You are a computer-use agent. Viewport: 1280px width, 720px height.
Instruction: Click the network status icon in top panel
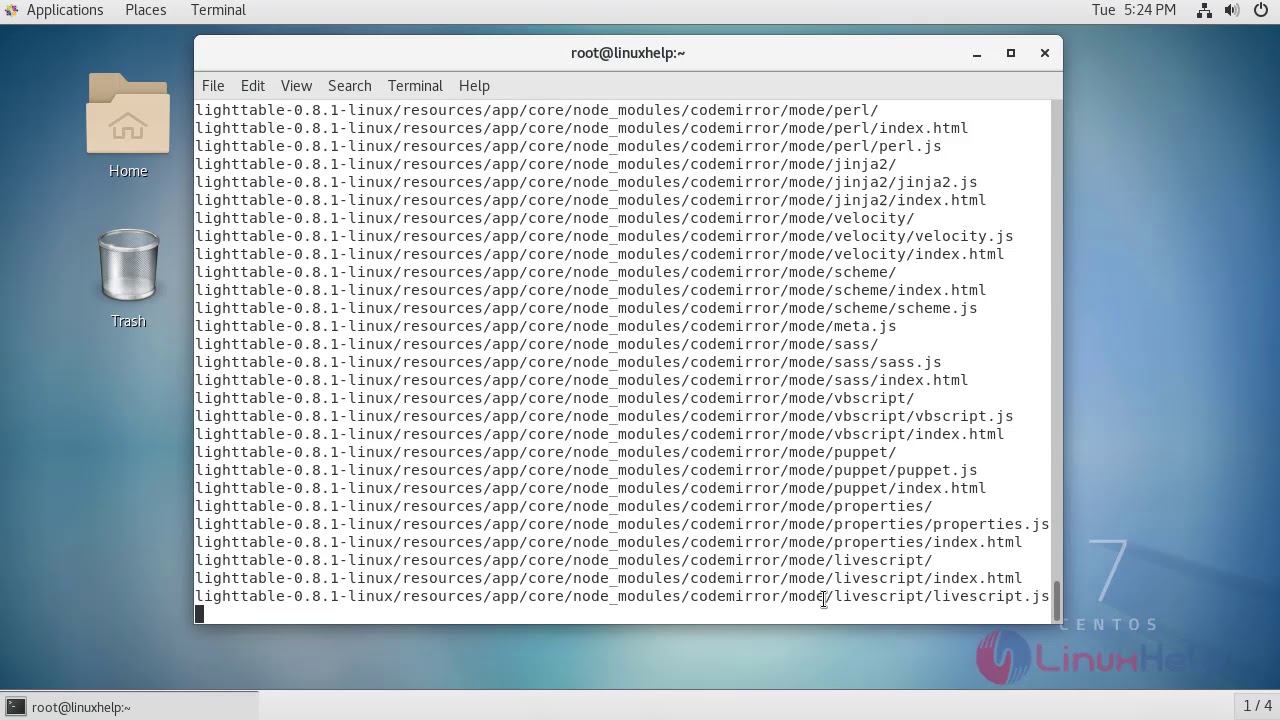pos(1204,10)
